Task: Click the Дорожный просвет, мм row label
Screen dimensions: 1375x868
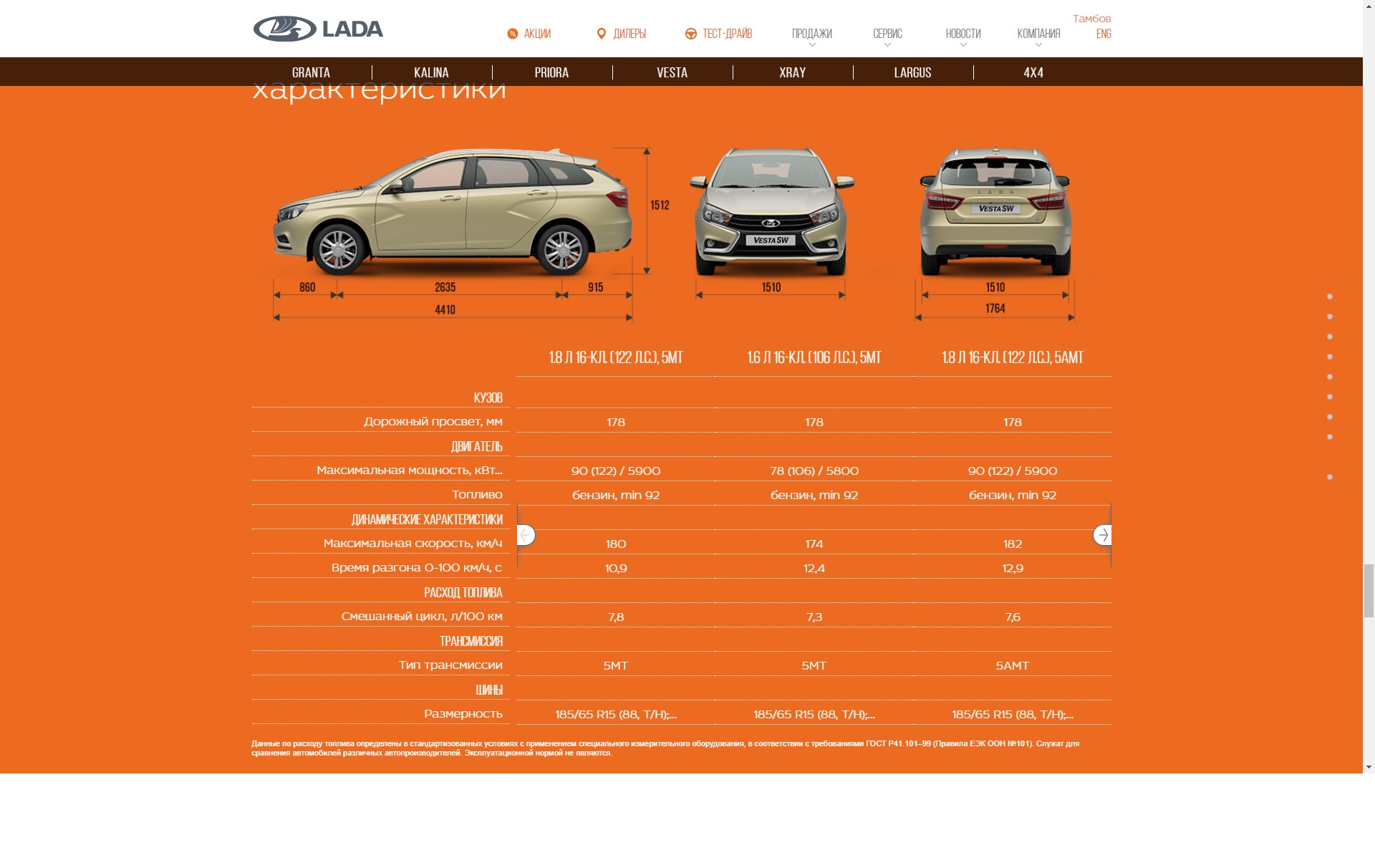Action: point(433,421)
